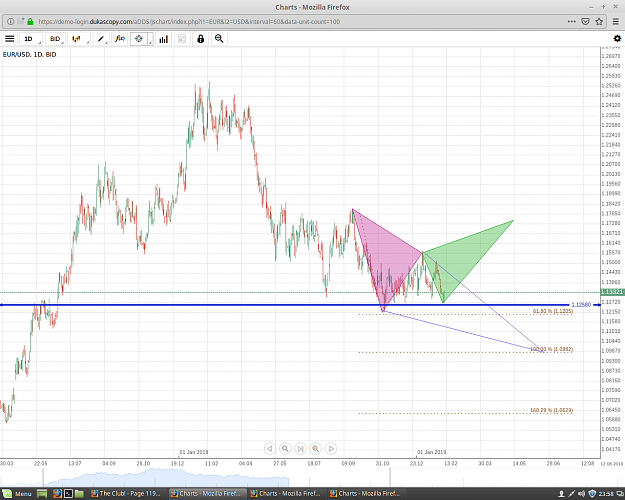Open the terminal launcher on the taskbar
Screen dimensions: 625x500
point(68,494)
